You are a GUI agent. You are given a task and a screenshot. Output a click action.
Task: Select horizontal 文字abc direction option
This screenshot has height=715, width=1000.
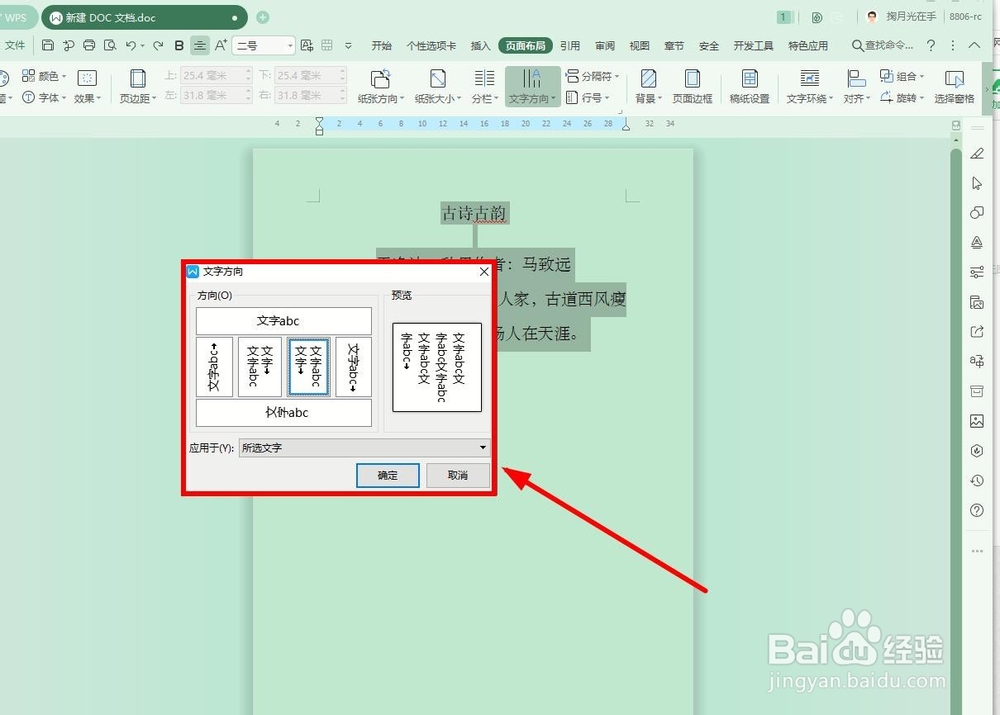pos(283,321)
